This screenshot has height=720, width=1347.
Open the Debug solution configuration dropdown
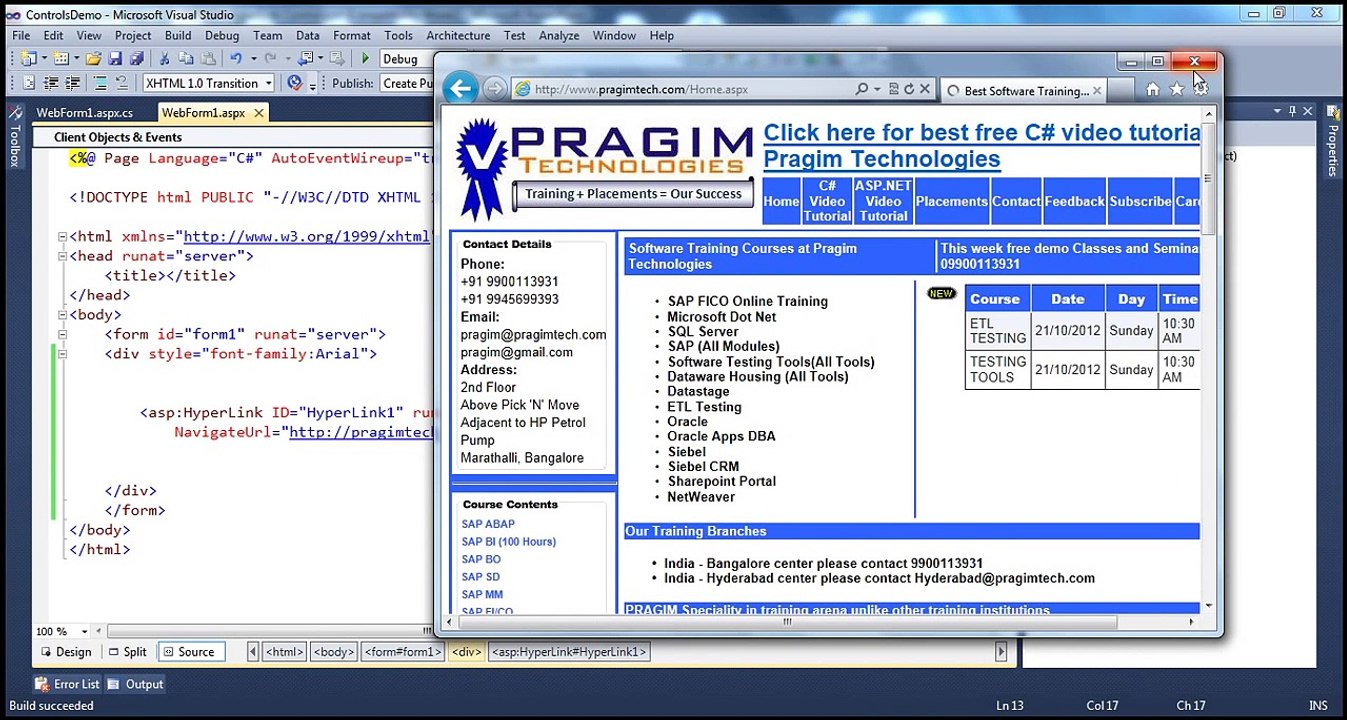point(407,59)
